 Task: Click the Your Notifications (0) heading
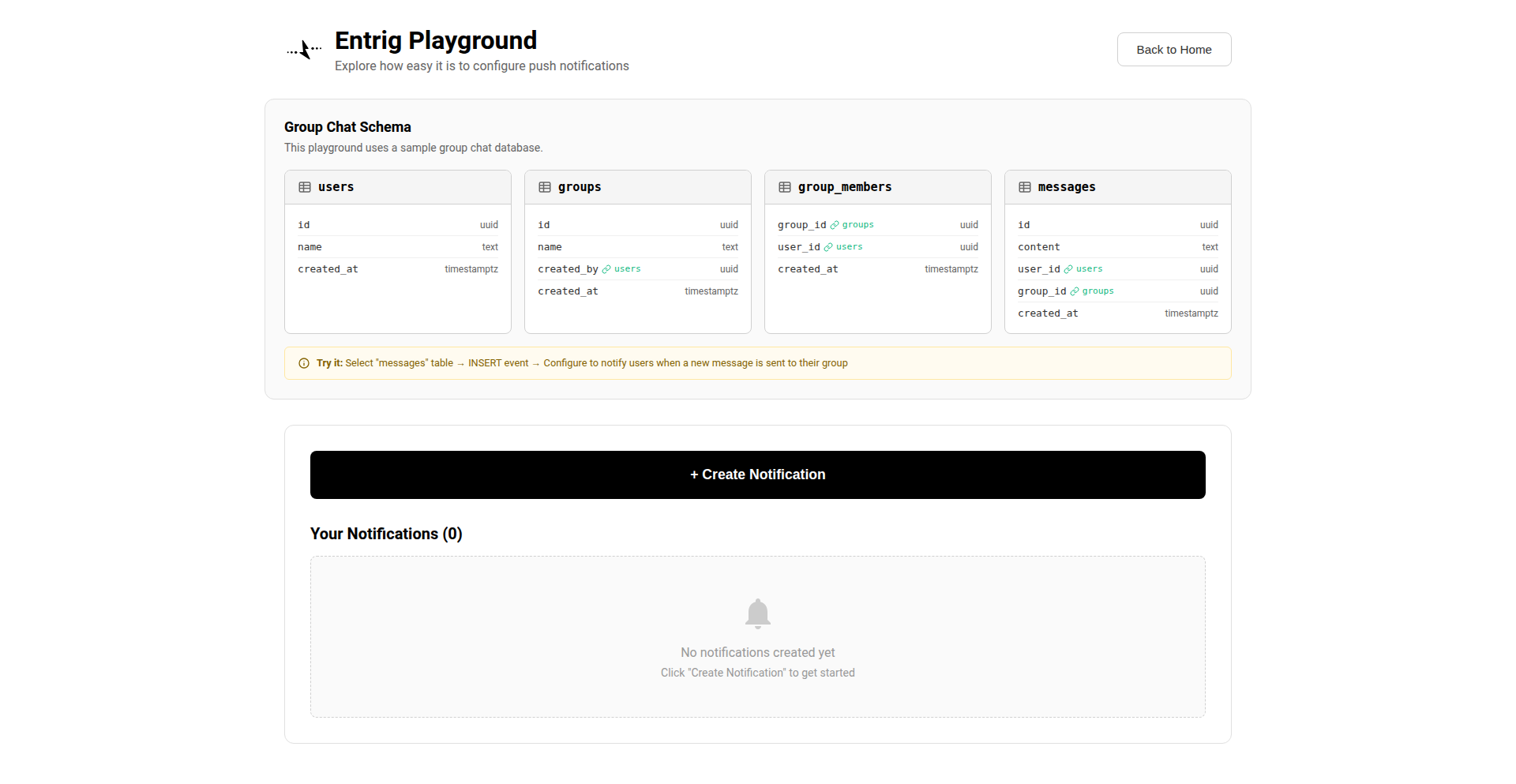pyautogui.click(x=386, y=534)
